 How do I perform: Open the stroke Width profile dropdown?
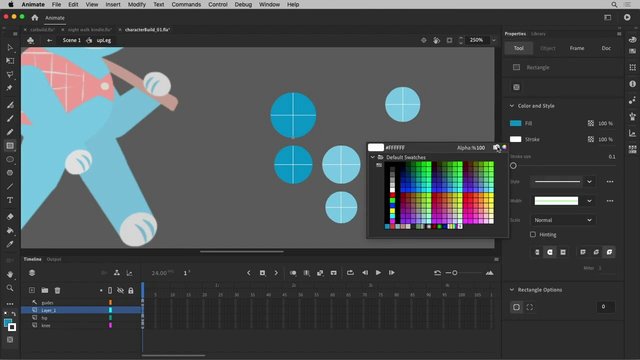(589, 201)
